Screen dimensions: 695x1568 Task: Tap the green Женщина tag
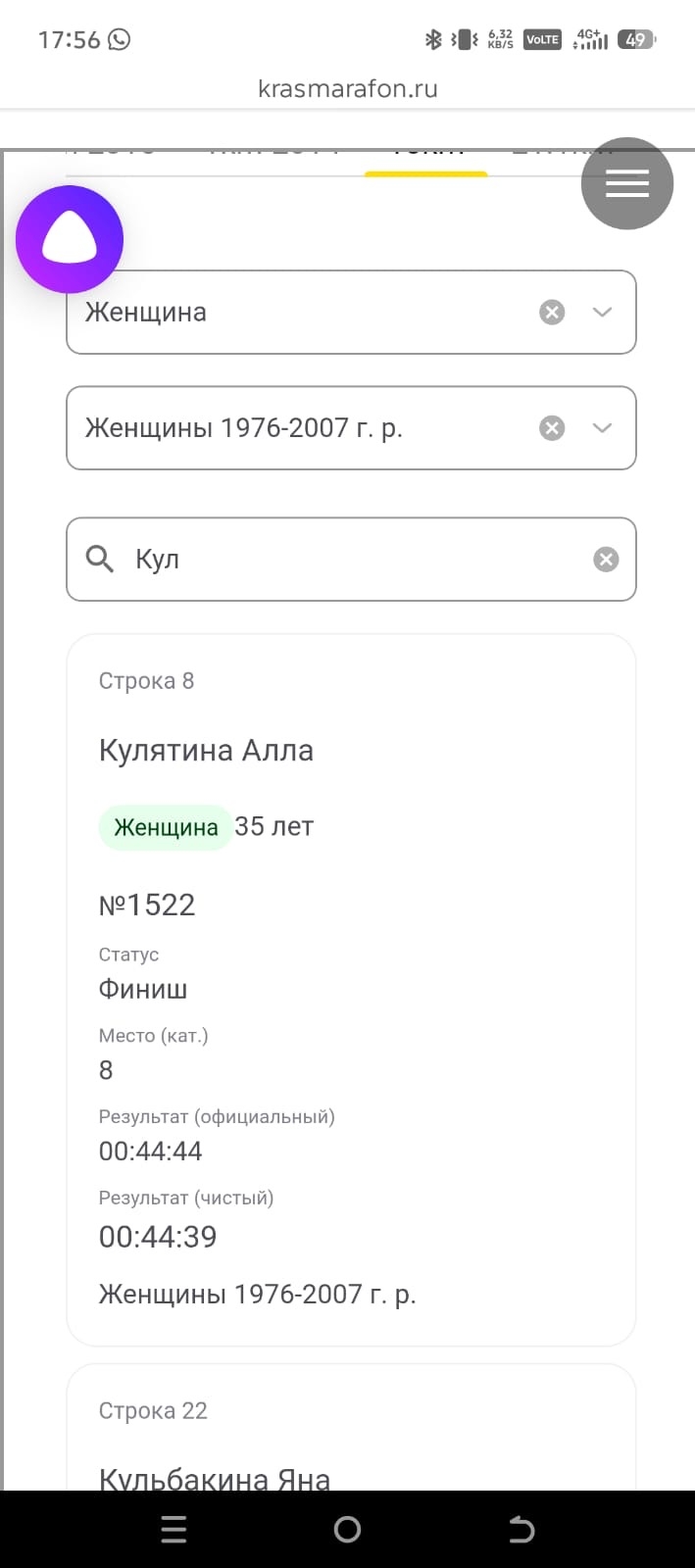(x=166, y=827)
